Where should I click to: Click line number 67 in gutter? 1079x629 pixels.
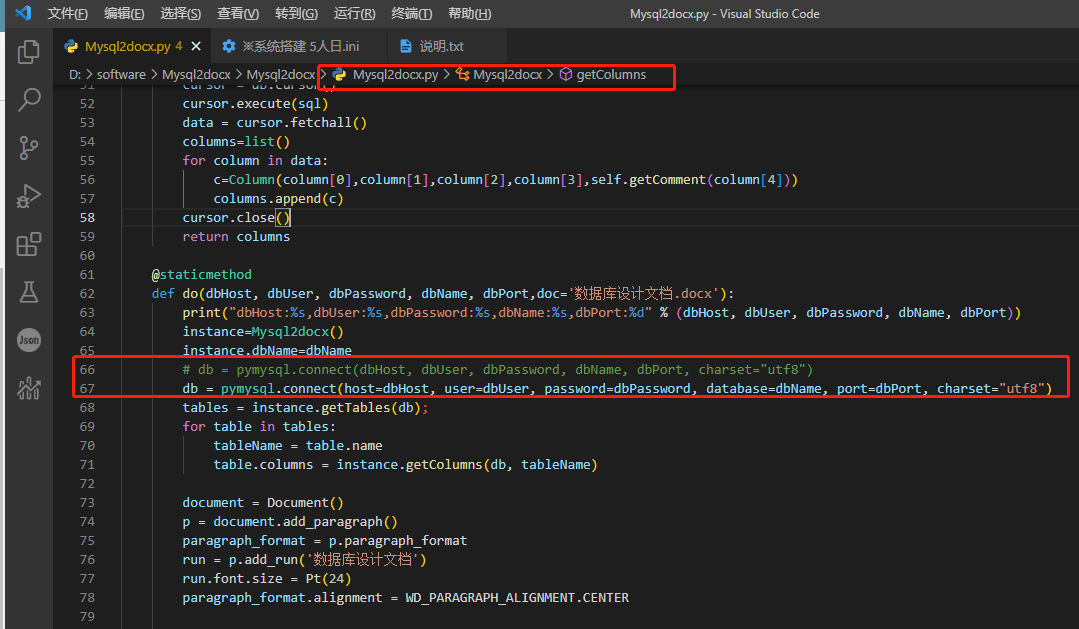coord(87,388)
